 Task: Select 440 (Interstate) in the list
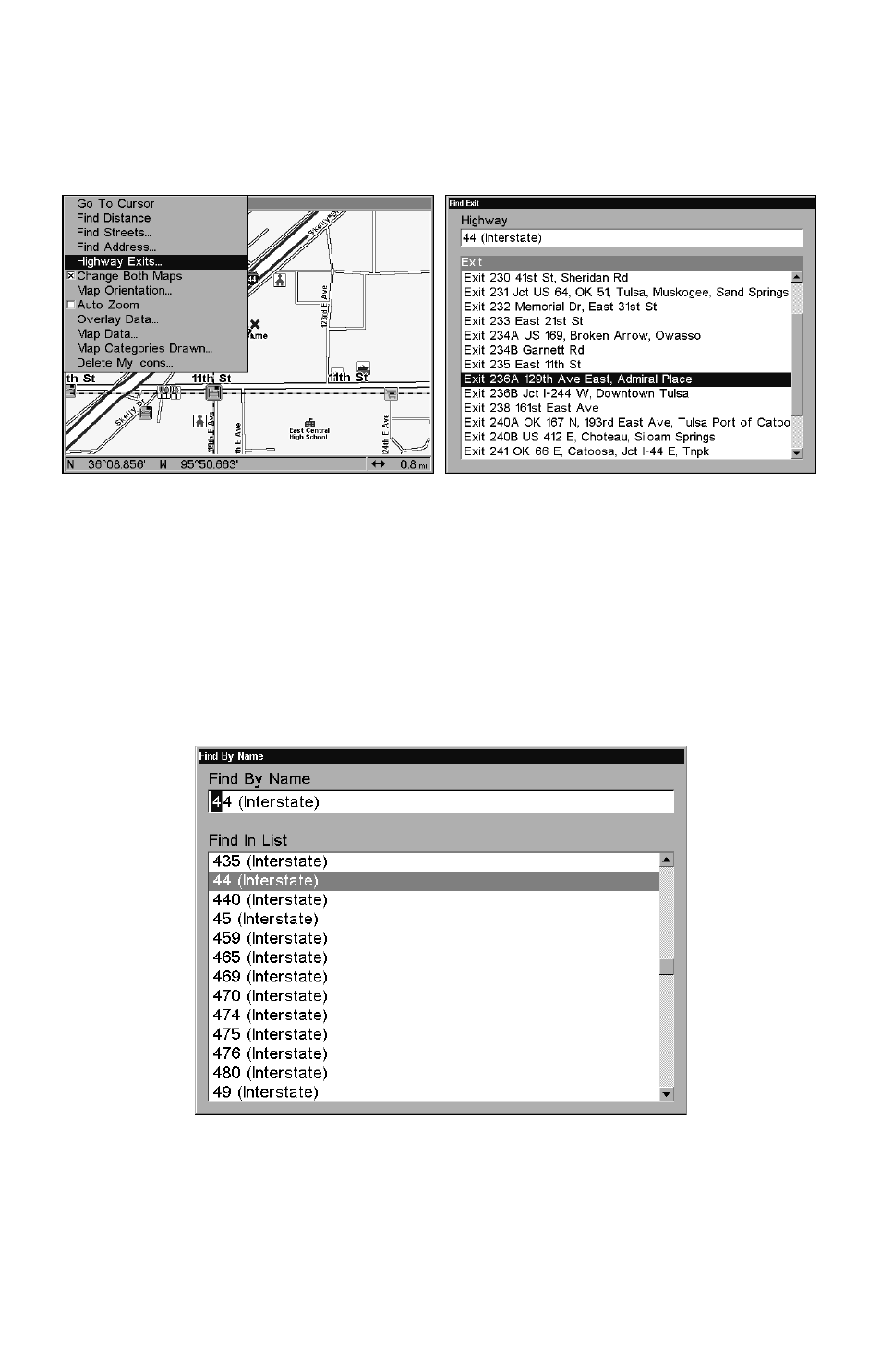pyautogui.click(x=434, y=900)
